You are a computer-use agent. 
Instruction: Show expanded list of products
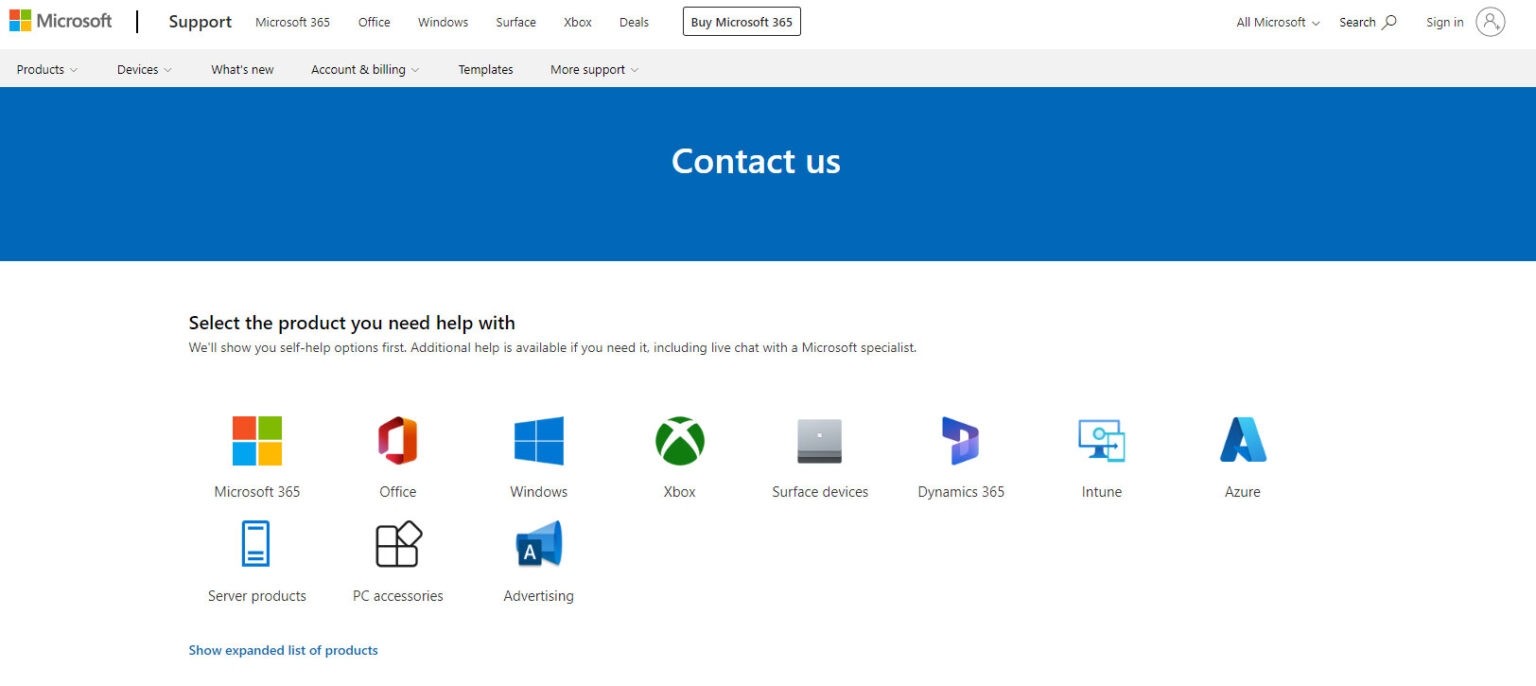pos(283,650)
